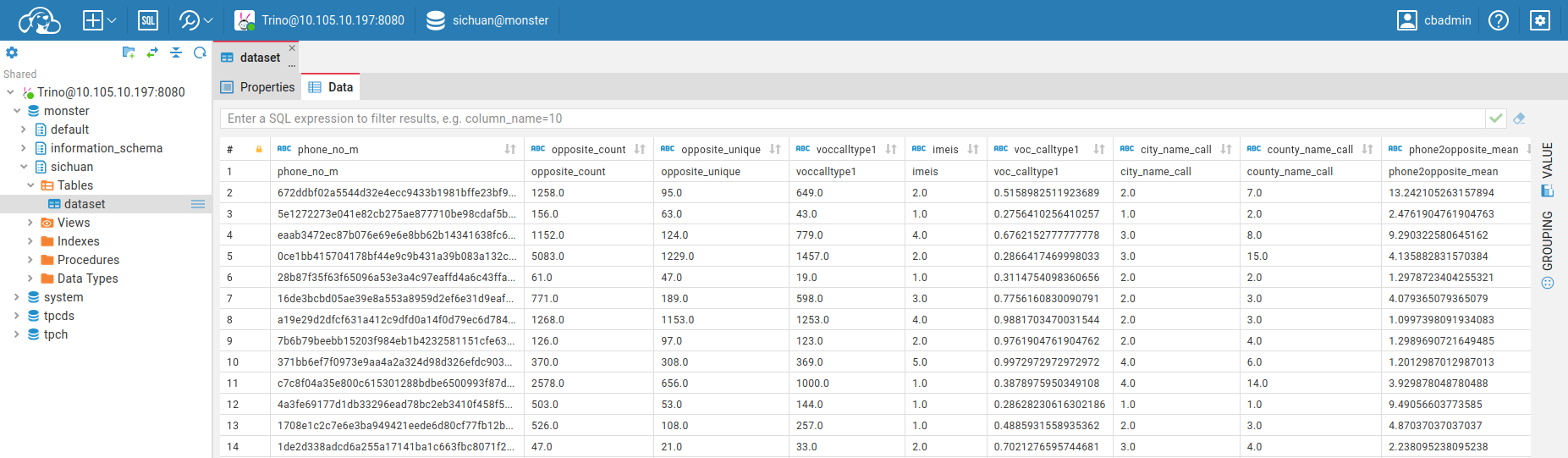Apply the SQL filter checkmark
The height and width of the screenshot is (458, 1568).
click(1496, 119)
